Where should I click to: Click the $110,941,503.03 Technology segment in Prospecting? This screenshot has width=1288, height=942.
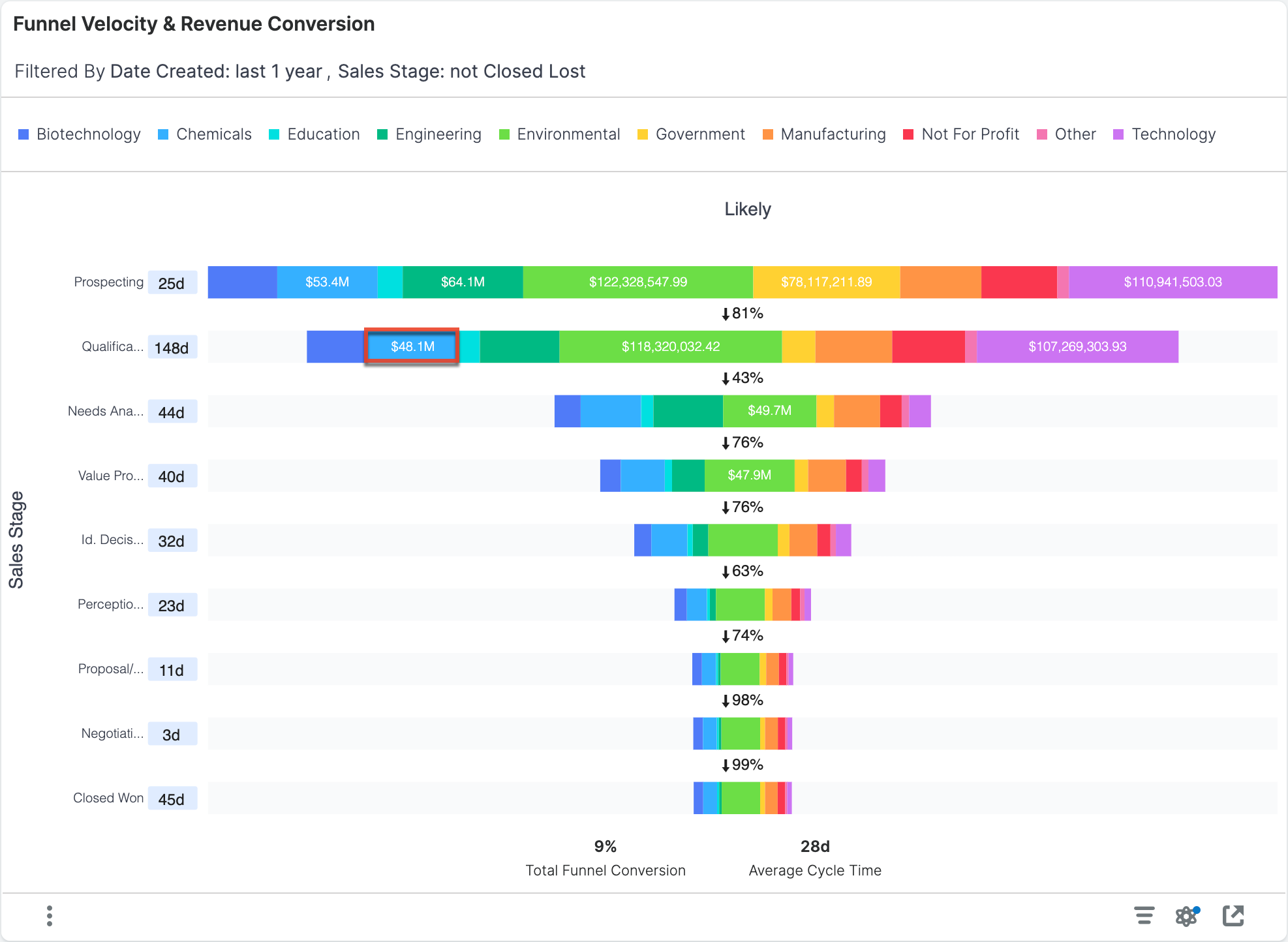1172,282
